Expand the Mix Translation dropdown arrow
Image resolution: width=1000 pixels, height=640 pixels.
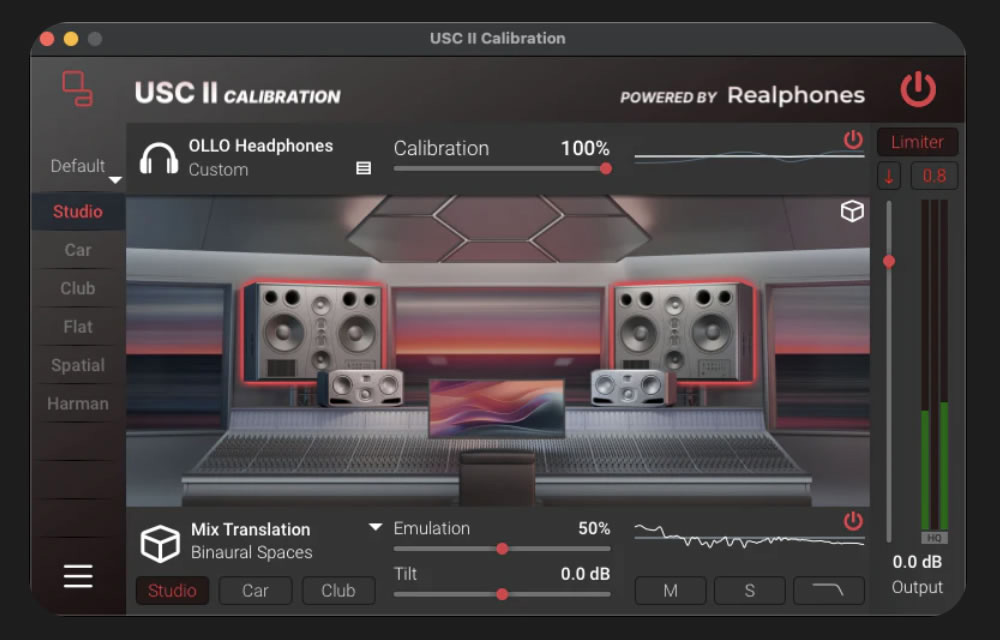tap(376, 527)
